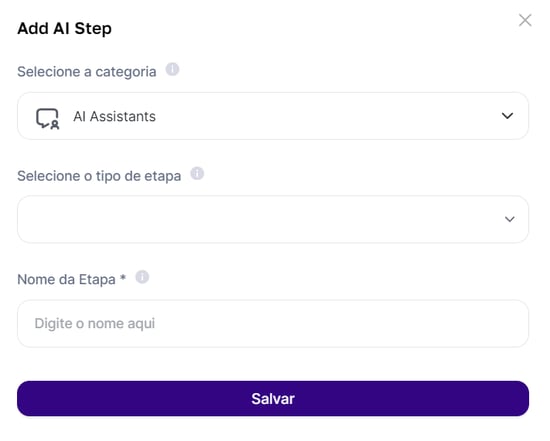550x441 pixels.
Task: Click the Salvar button
Action: [273, 399]
